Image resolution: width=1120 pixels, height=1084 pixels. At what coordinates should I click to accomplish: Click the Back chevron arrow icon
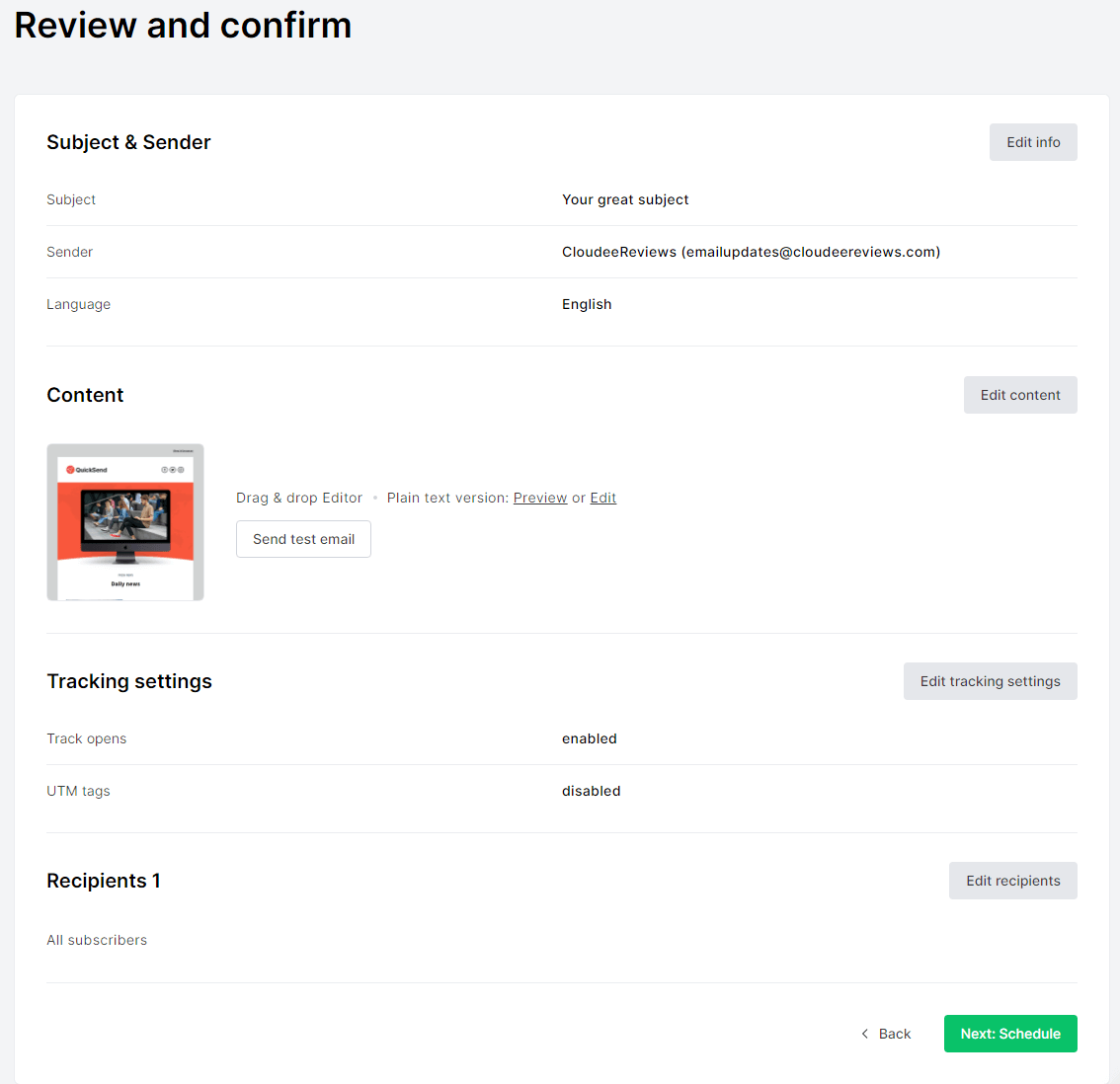(x=865, y=1034)
